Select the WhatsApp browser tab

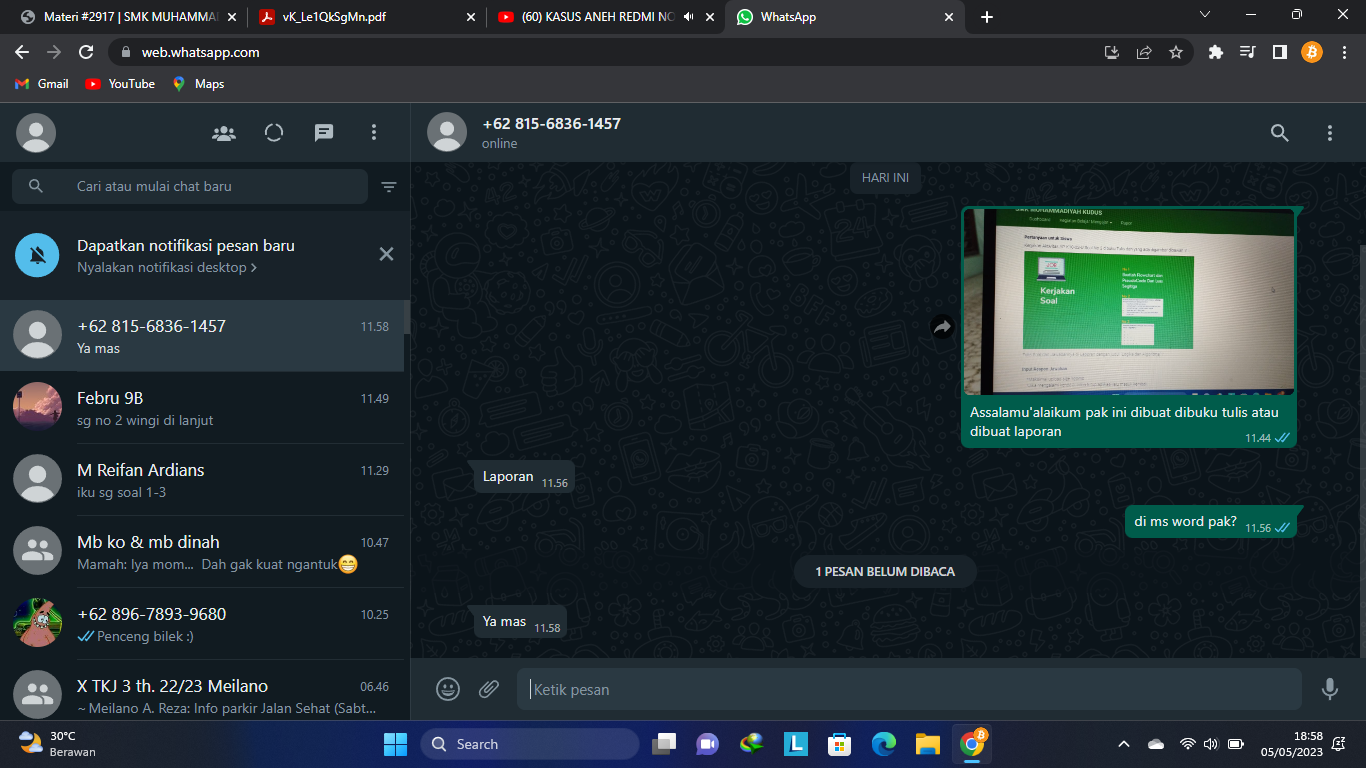point(843,17)
